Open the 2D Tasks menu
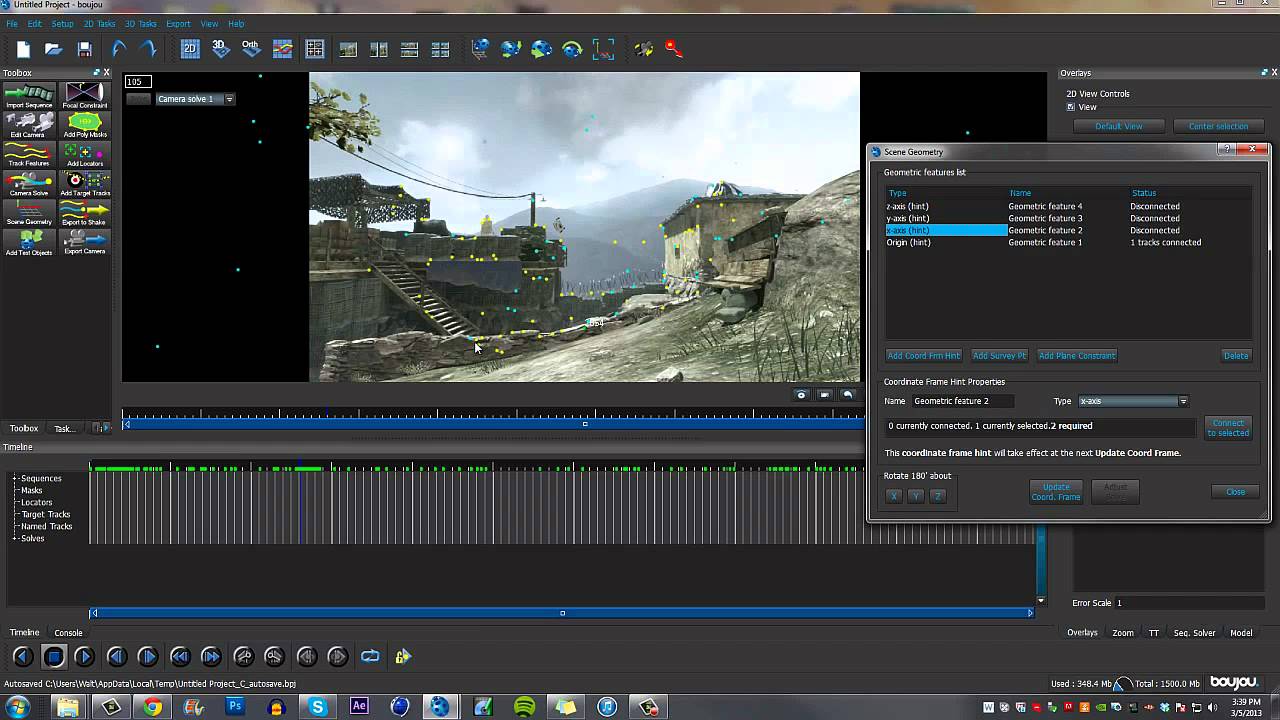The image size is (1280, 720). tap(99, 23)
